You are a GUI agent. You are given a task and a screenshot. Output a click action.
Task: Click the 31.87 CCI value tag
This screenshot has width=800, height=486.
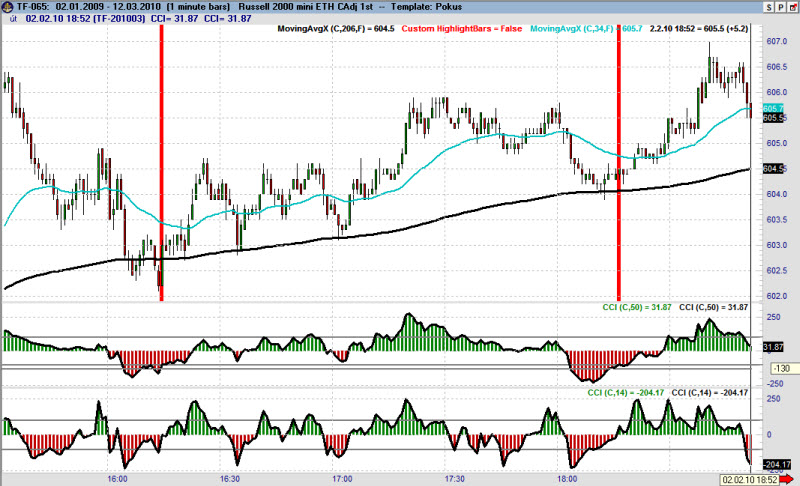point(772,347)
